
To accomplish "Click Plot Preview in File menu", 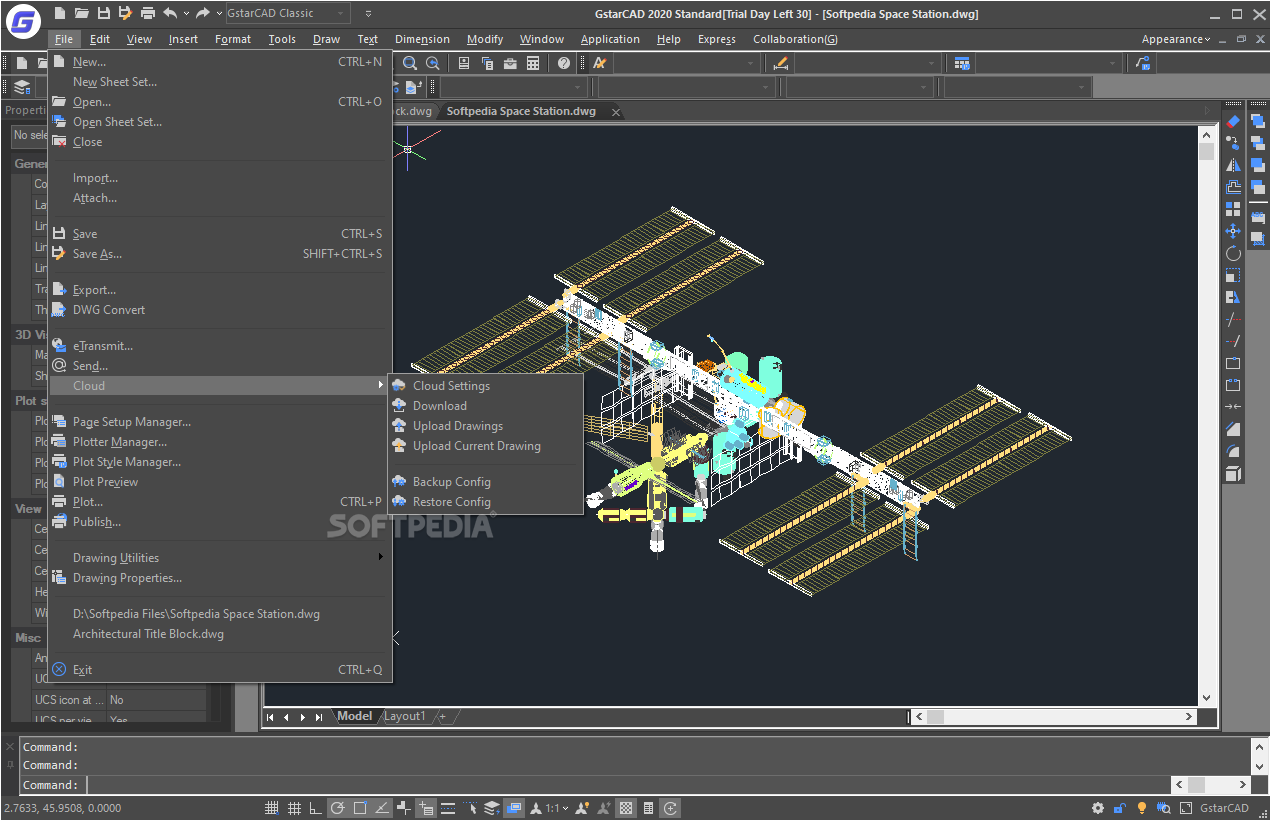I will (x=220, y=482).
